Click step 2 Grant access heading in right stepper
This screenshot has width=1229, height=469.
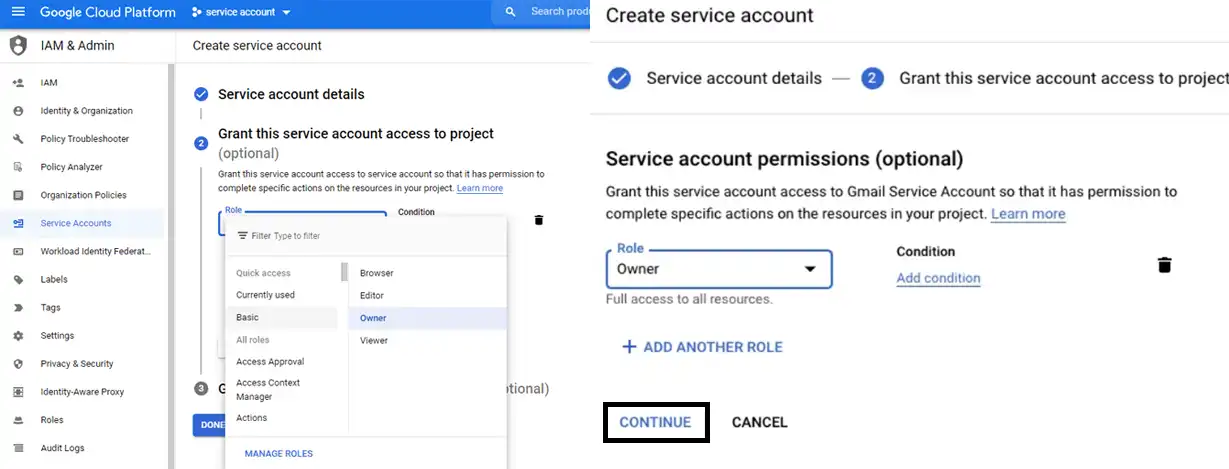tap(1064, 78)
